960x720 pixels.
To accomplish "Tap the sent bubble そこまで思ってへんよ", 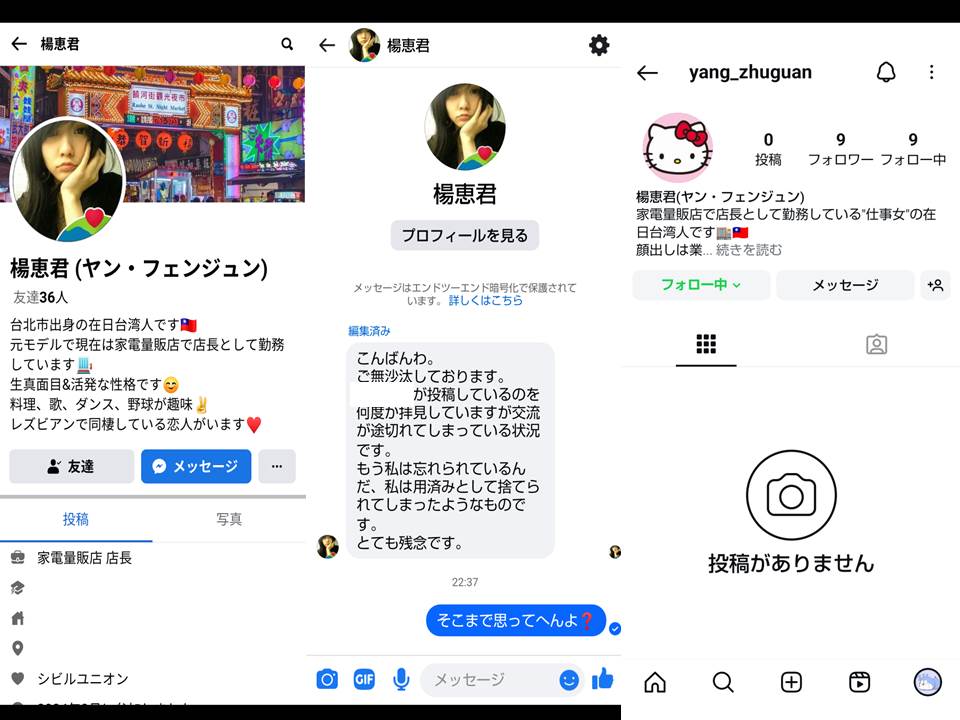I will point(516,620).
